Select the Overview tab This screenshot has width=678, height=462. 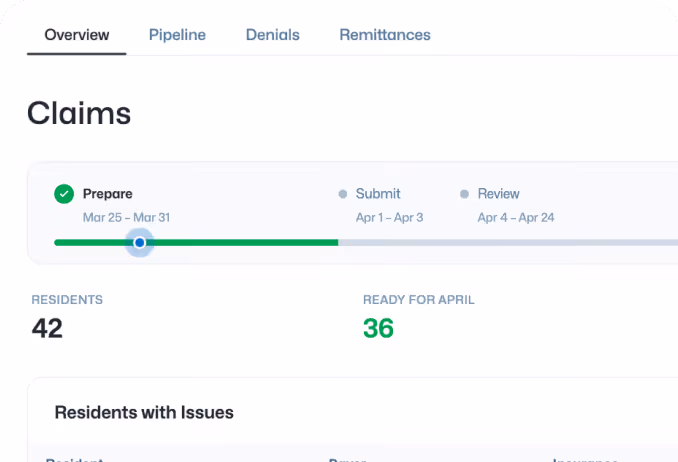click(x=77, y=35)
